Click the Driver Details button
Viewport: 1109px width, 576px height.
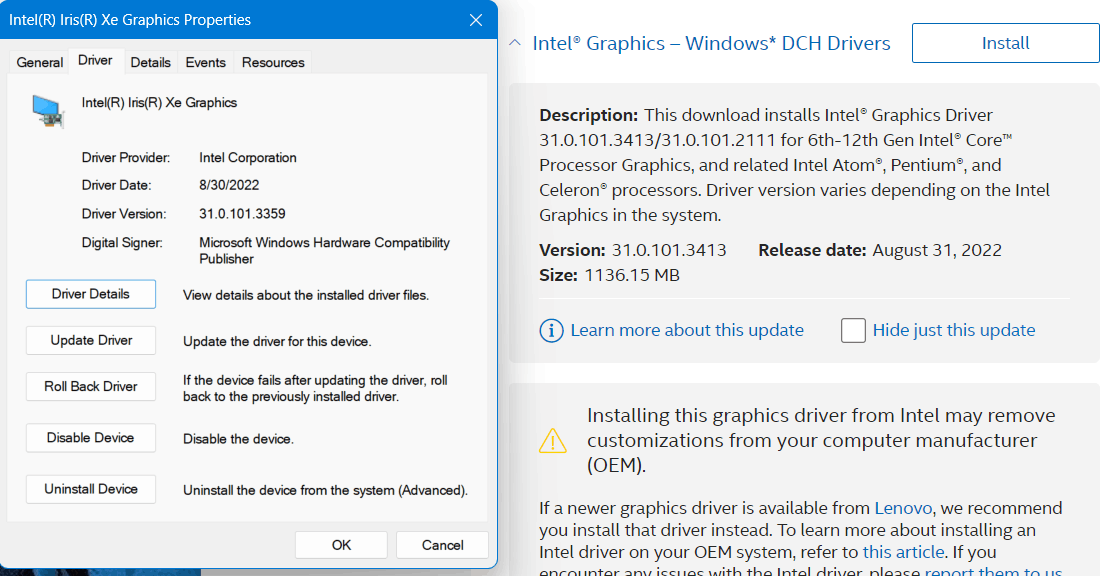click(91, 294)
